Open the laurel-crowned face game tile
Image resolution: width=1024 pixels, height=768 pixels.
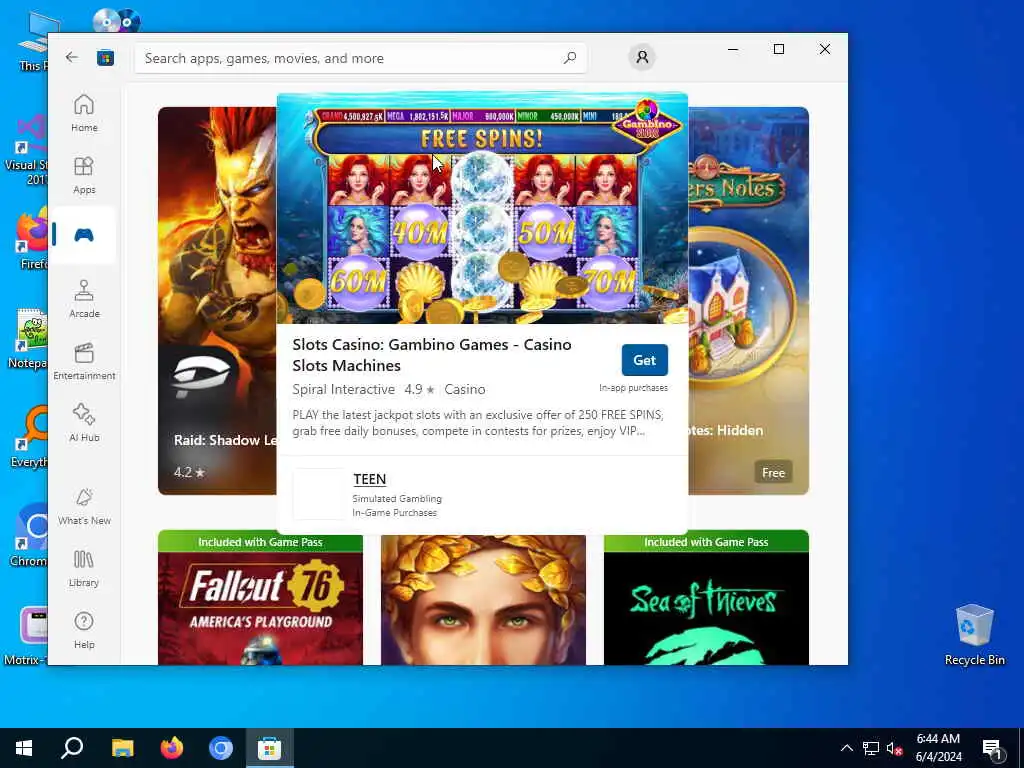point(483,600)
